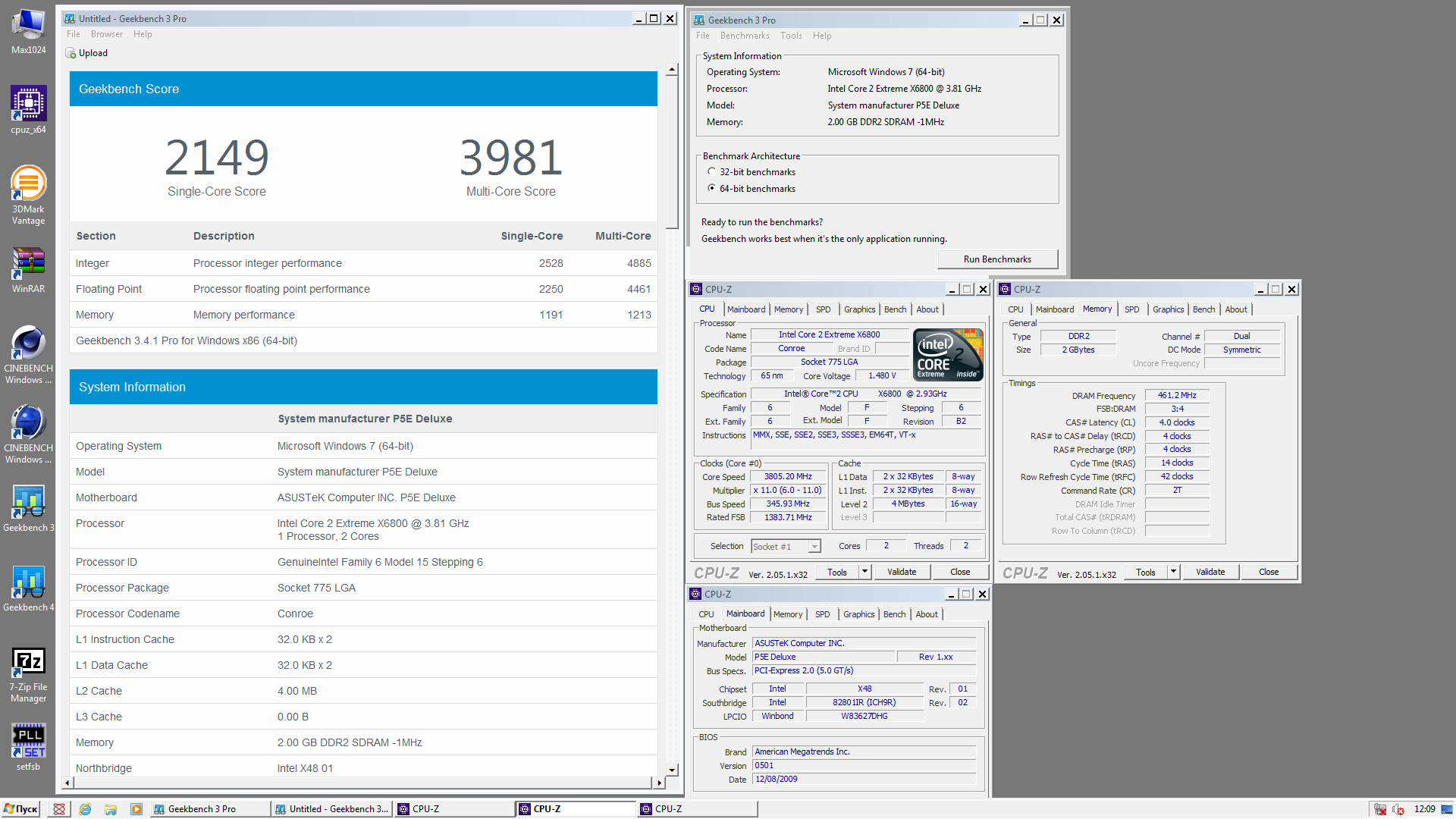Switch to Mainboard tab in CPU-Z CPU window
1456x819 pixels.
[746, 309]
